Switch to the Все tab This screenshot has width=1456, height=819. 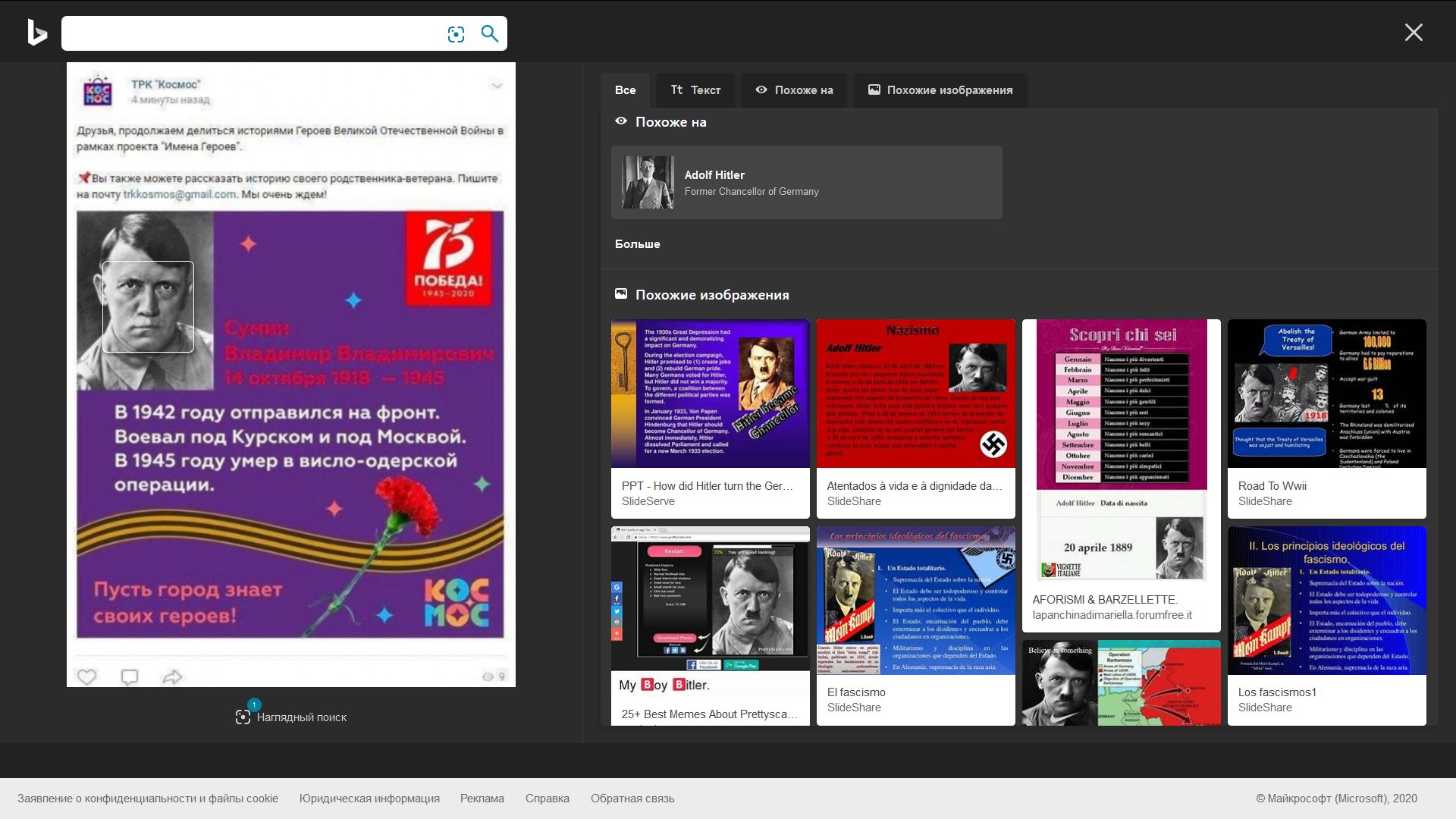pyautogui.click(x=625, y=90)
